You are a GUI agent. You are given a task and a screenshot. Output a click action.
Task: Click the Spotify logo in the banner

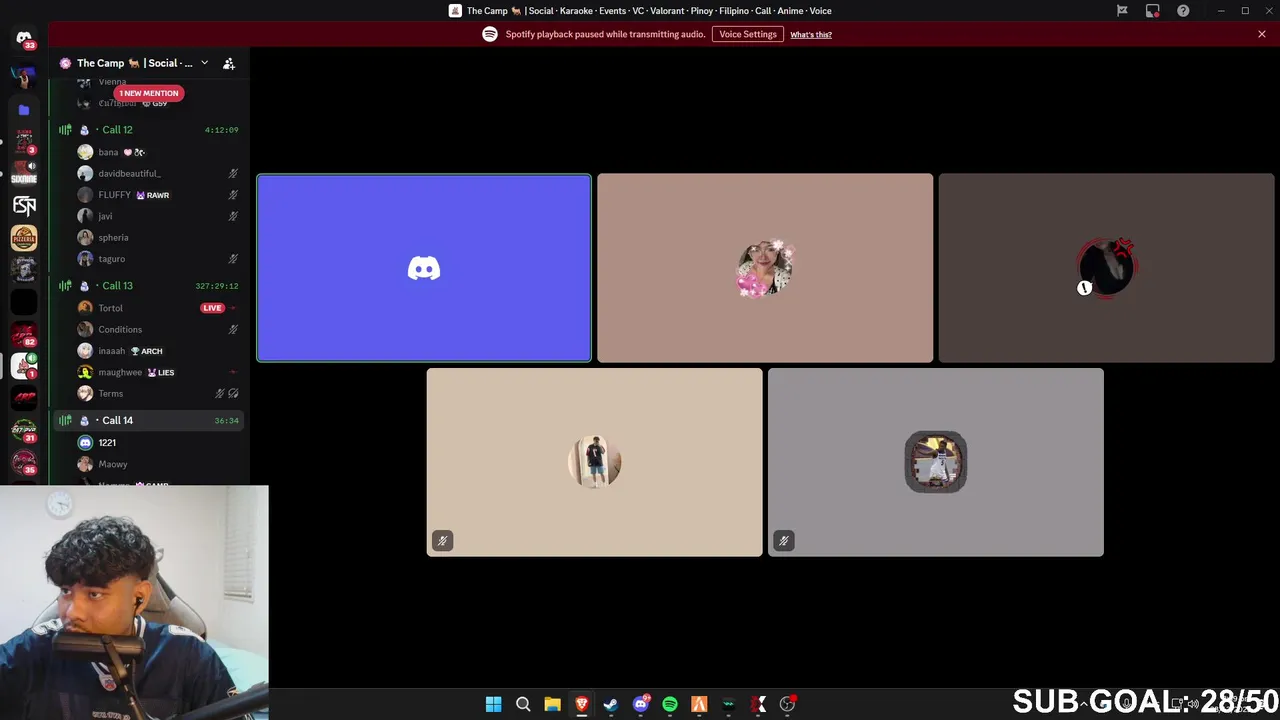490,34
